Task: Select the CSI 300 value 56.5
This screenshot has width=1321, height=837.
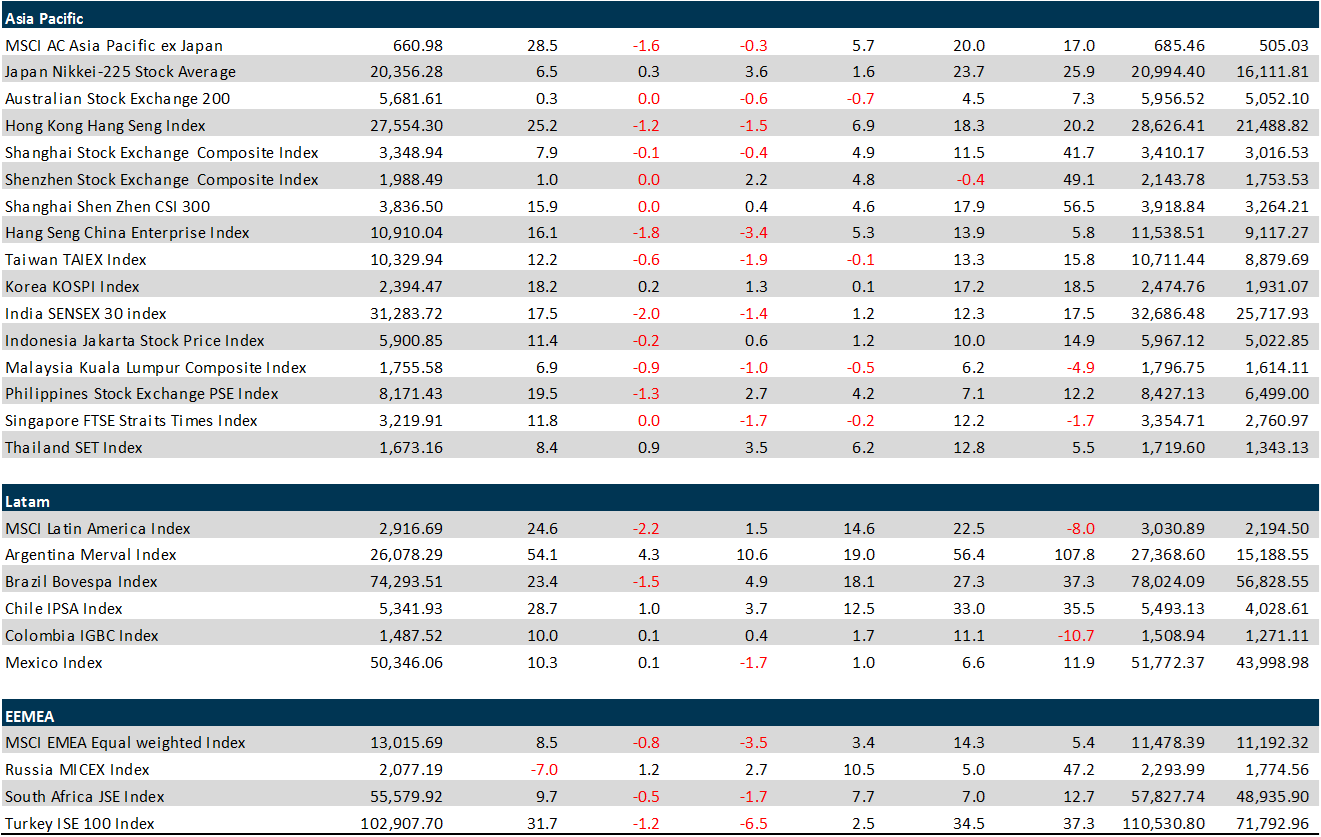Action: pos(1081,207)
